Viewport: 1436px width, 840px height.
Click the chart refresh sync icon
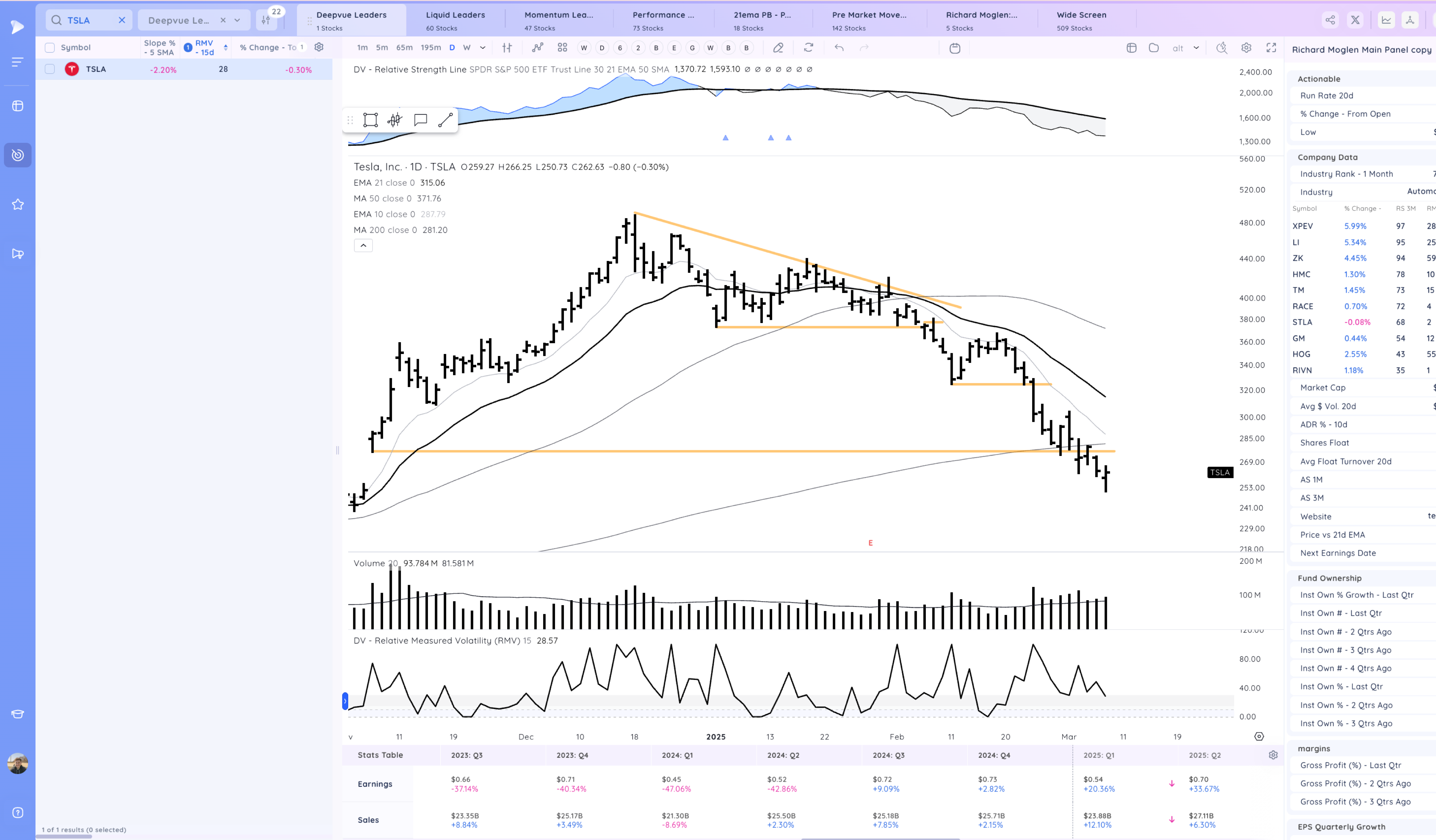click(808, 48)
